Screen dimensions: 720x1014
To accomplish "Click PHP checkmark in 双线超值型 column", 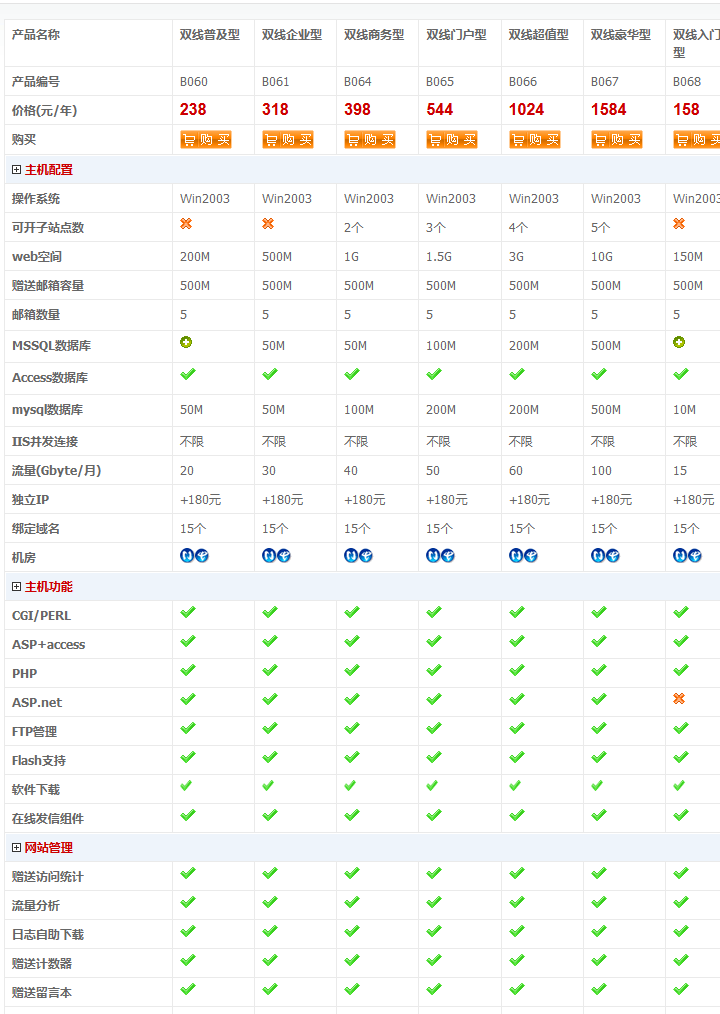I will pyautogui.click(x=516, y=670).
